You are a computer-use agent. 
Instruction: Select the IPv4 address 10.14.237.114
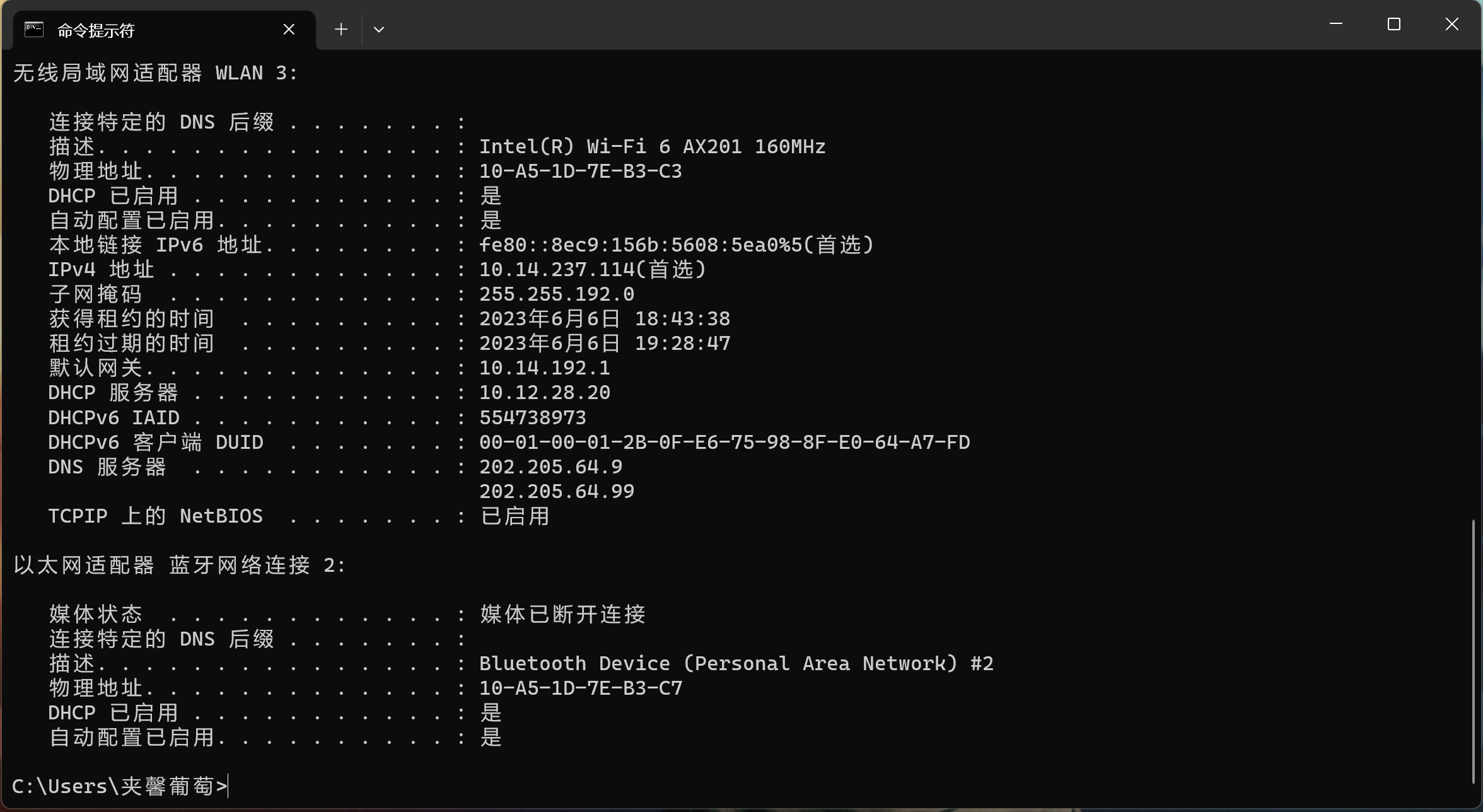tap(557, 269)
